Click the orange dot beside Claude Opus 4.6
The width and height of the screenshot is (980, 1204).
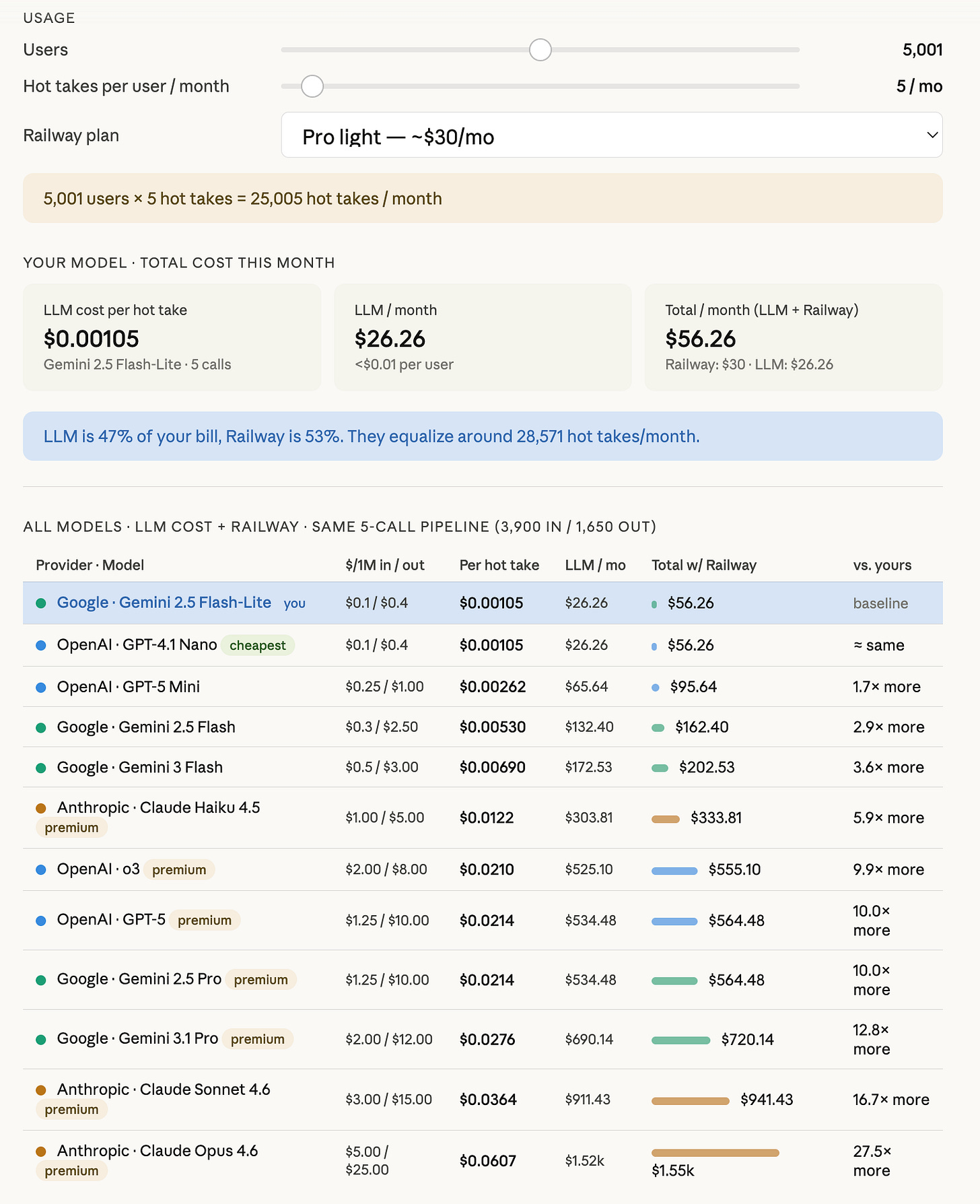[41, 1151]
